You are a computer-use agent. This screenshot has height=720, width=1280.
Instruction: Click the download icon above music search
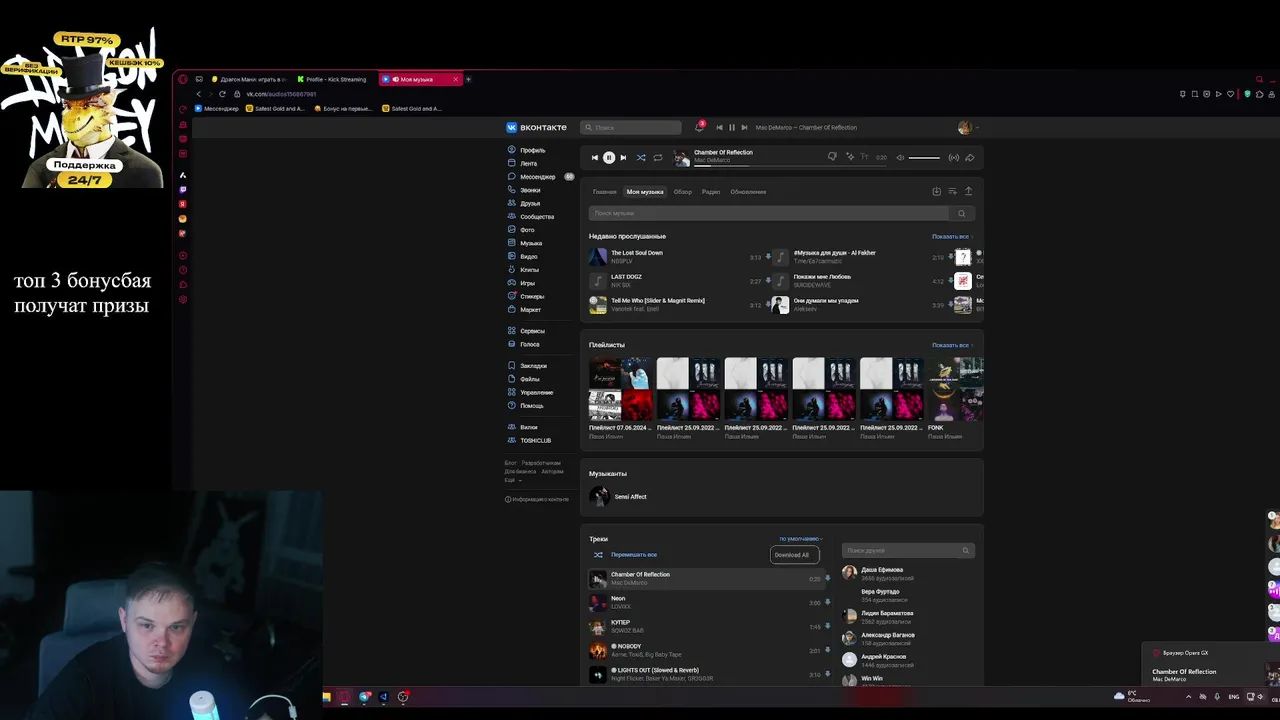pyautogui.click(x=936, y=191)
